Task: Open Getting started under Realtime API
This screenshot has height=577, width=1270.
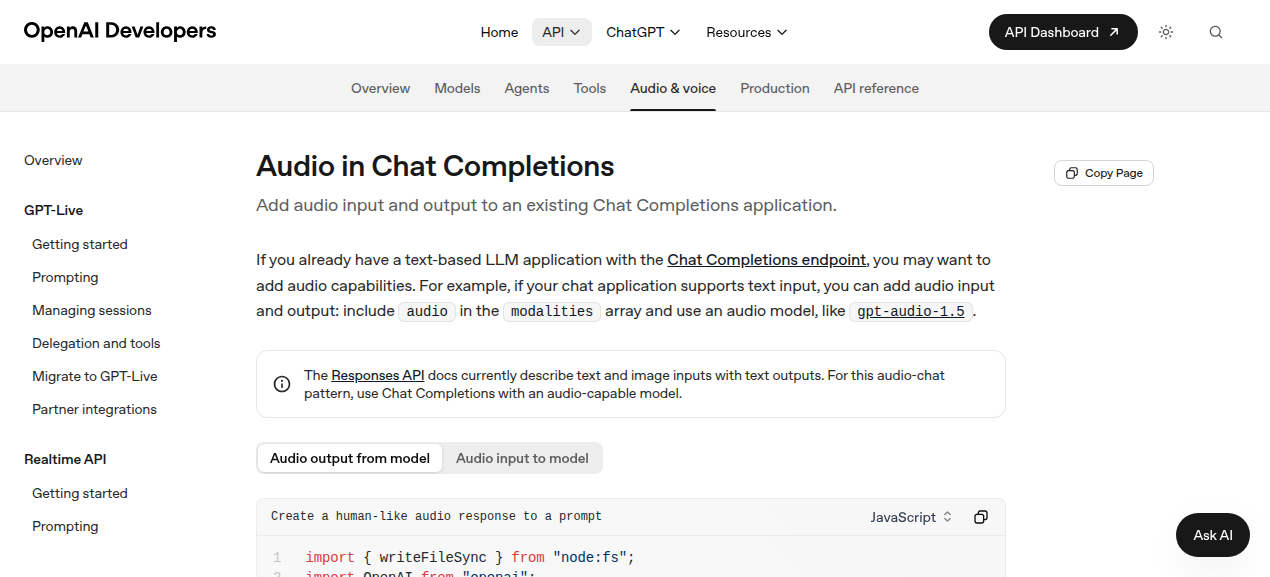Action: pyautogui.click(x=80, y=493)
